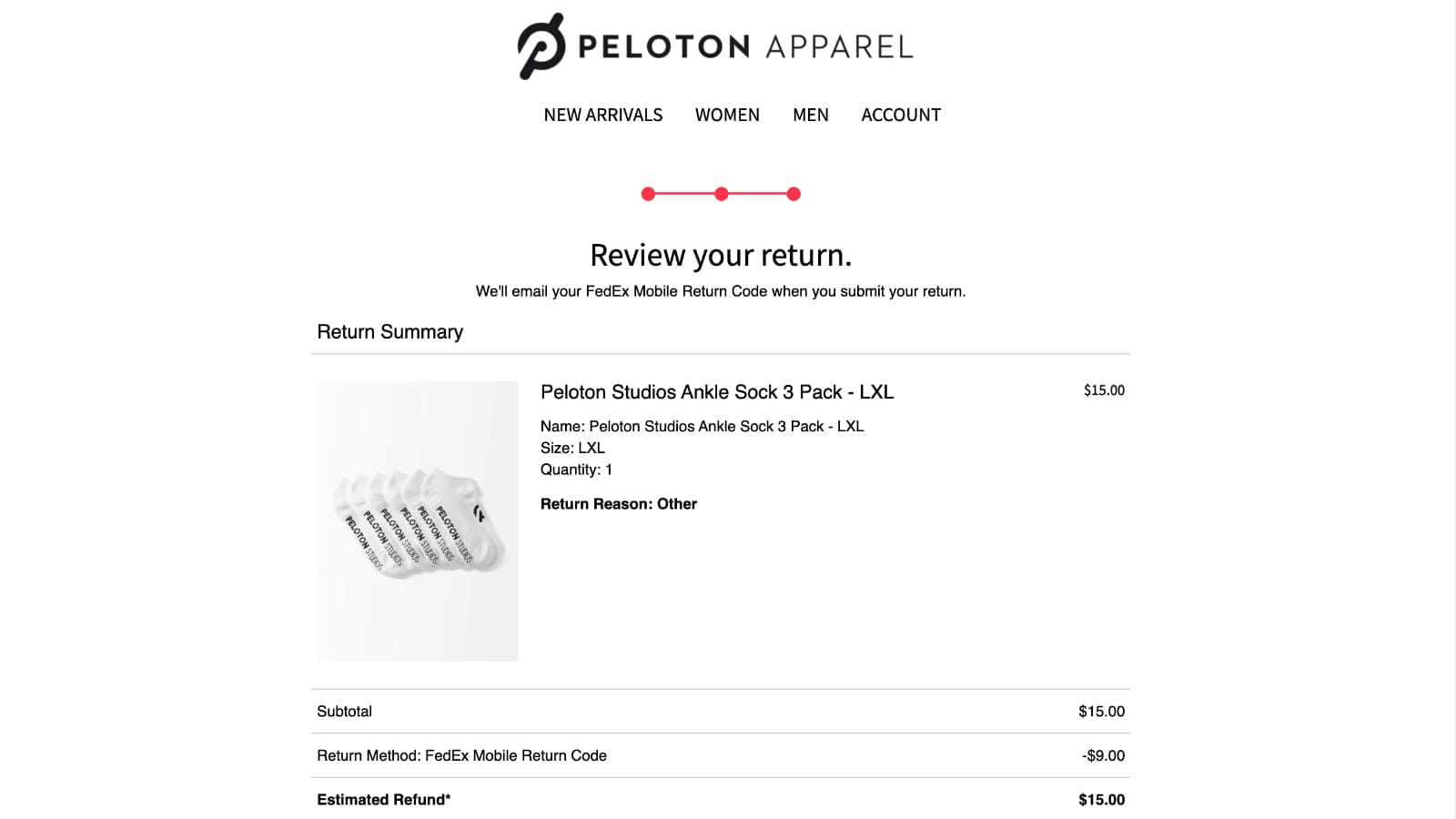Select the Subtotal row label

(x=344, y=712)
